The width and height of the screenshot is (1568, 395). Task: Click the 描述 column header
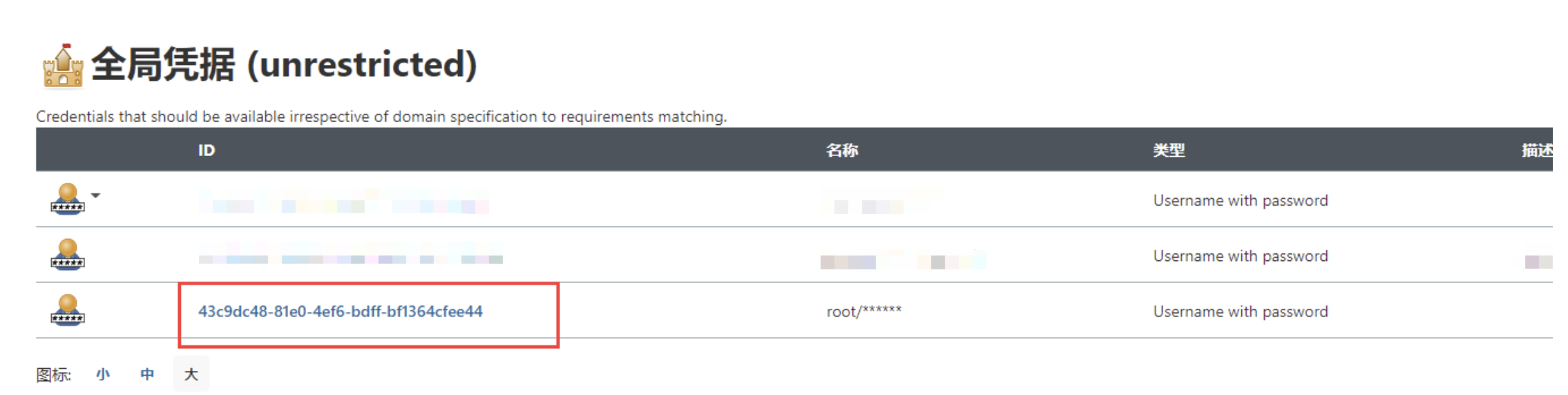click(1536, 150)
